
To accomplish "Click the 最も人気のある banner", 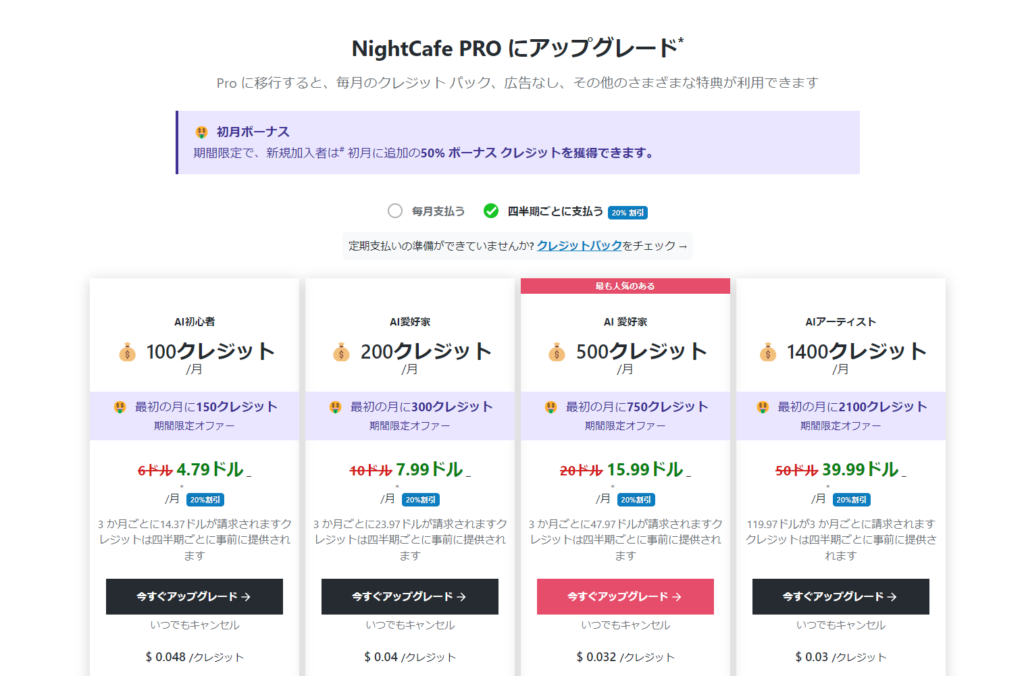I will pyautogui.click(x=625, y=286).
